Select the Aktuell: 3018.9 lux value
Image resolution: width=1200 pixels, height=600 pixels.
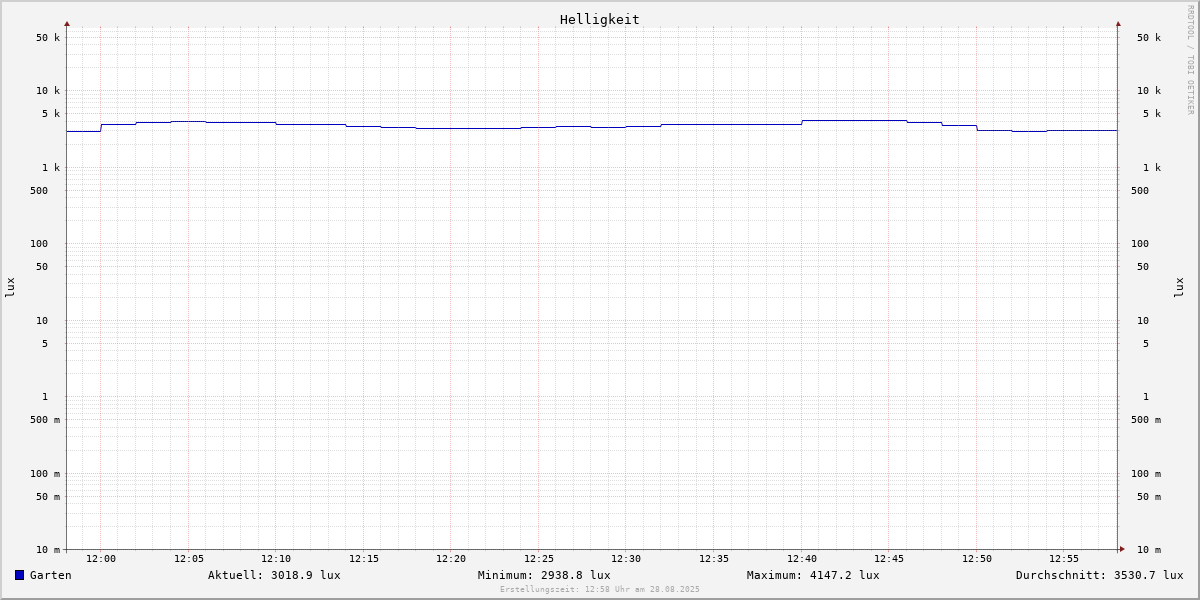[274, 575]
